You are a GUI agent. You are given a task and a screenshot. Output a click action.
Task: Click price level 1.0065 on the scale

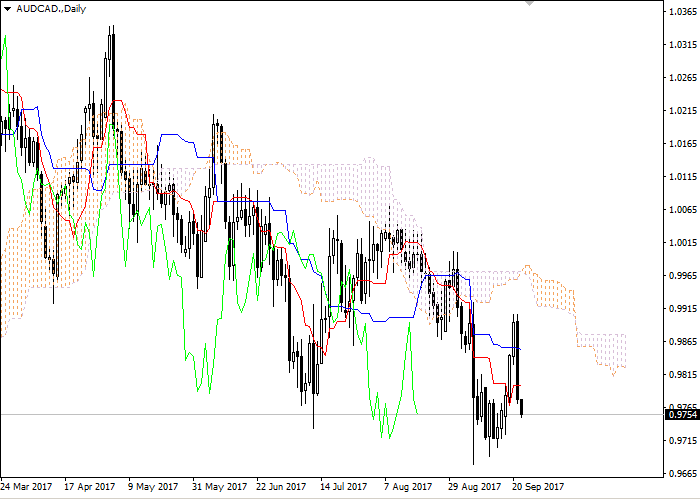coord(683,210)
